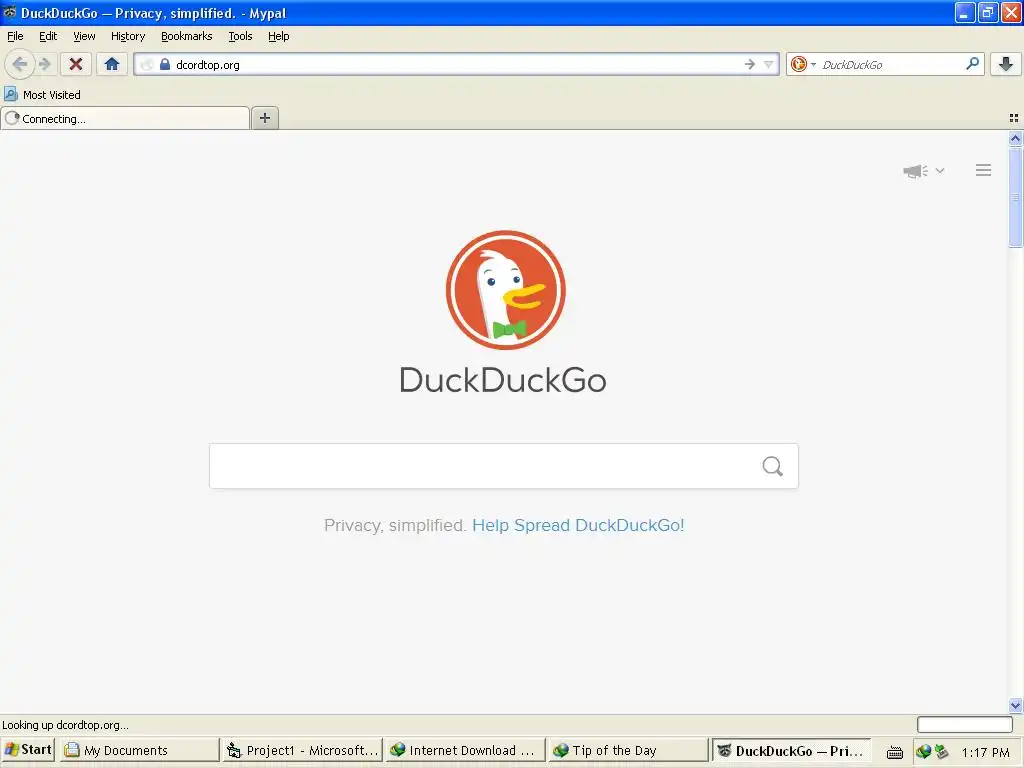1024x768 pixels.
Task: Open the hamburger menu on the page
Action: (984, 170)
